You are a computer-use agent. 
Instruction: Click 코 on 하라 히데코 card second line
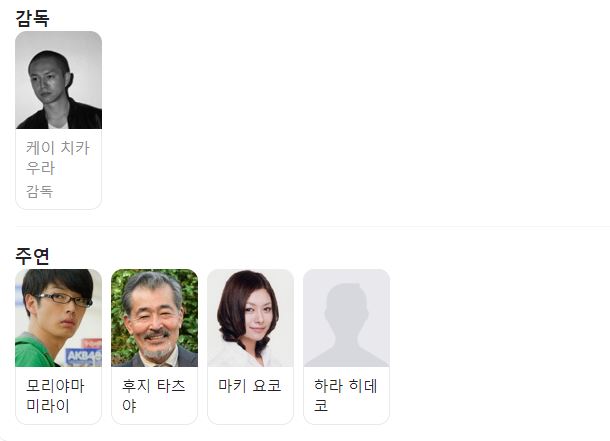pyautogui.click(x=321, y=406)
